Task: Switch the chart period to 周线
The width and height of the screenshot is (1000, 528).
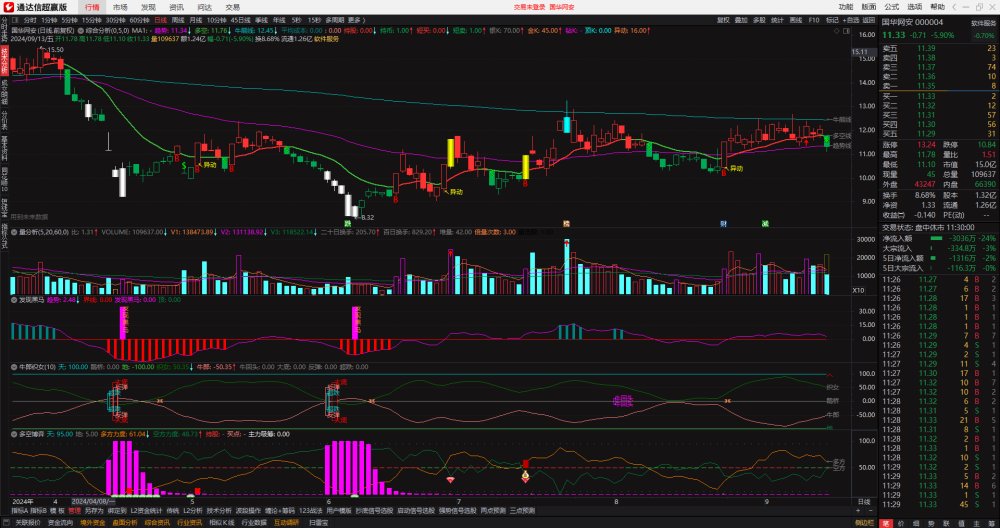Action: pyautogui.click(x=178, y=20)
